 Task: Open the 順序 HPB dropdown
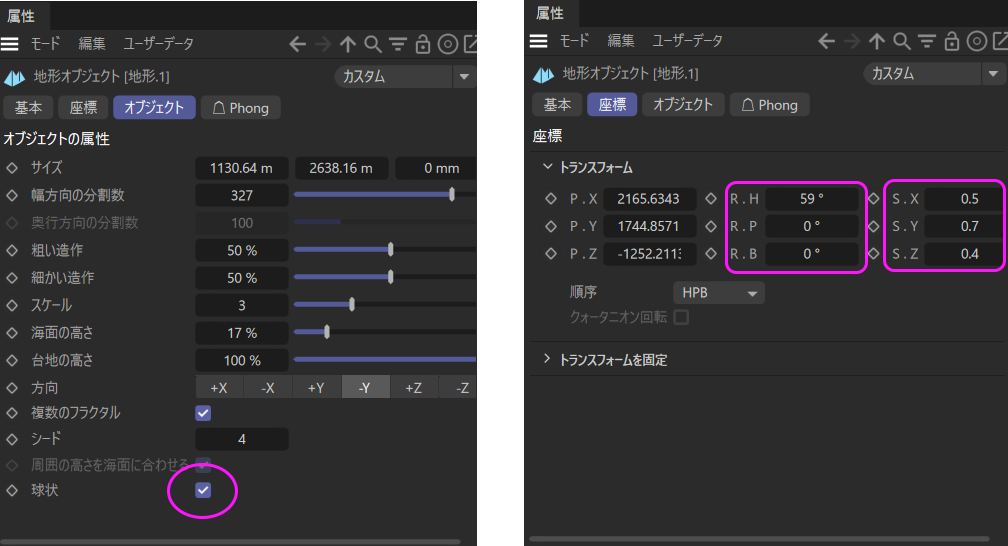[x=718, y=293]
